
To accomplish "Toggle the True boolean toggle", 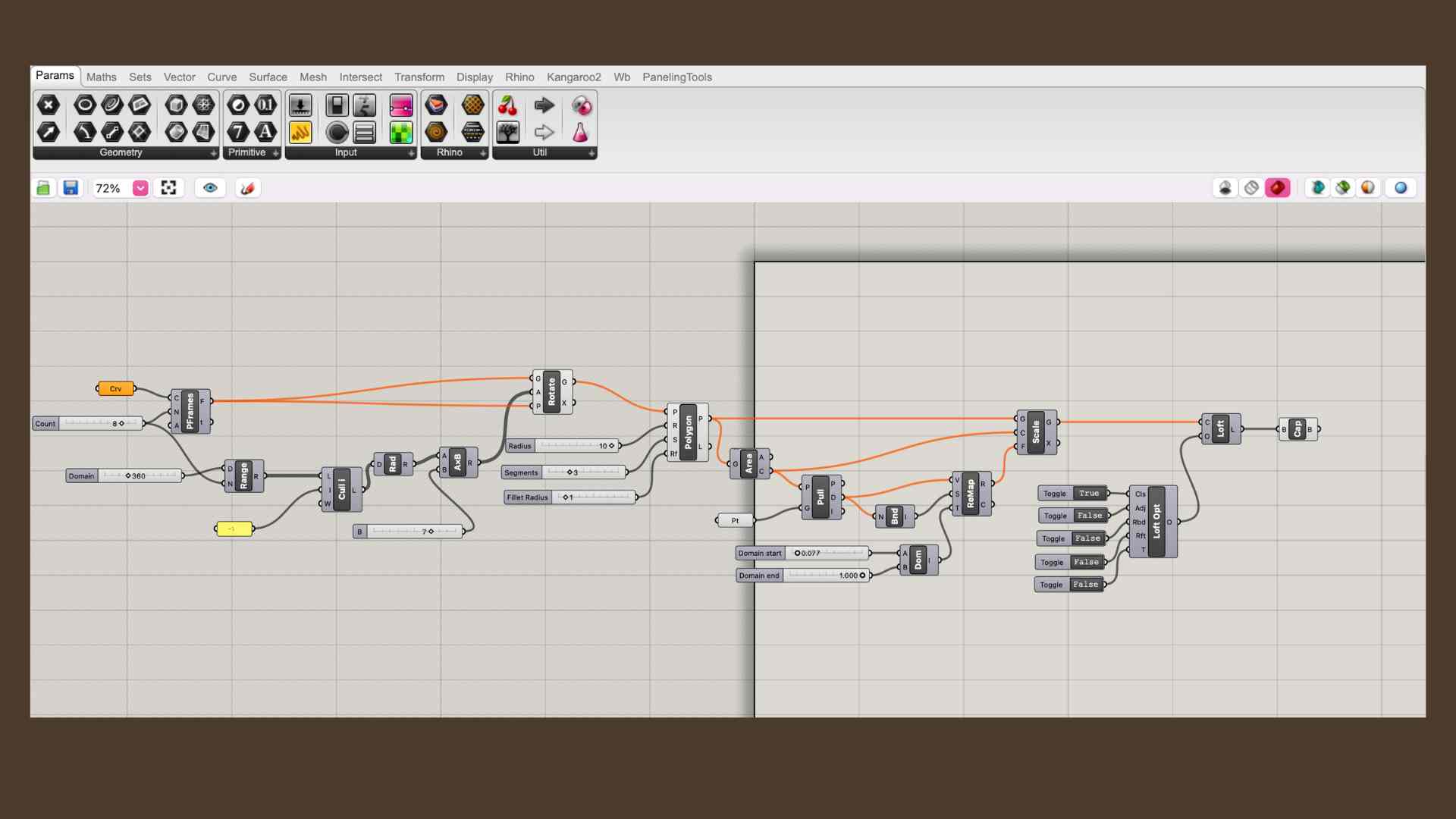I will [x=1089, y=494].
